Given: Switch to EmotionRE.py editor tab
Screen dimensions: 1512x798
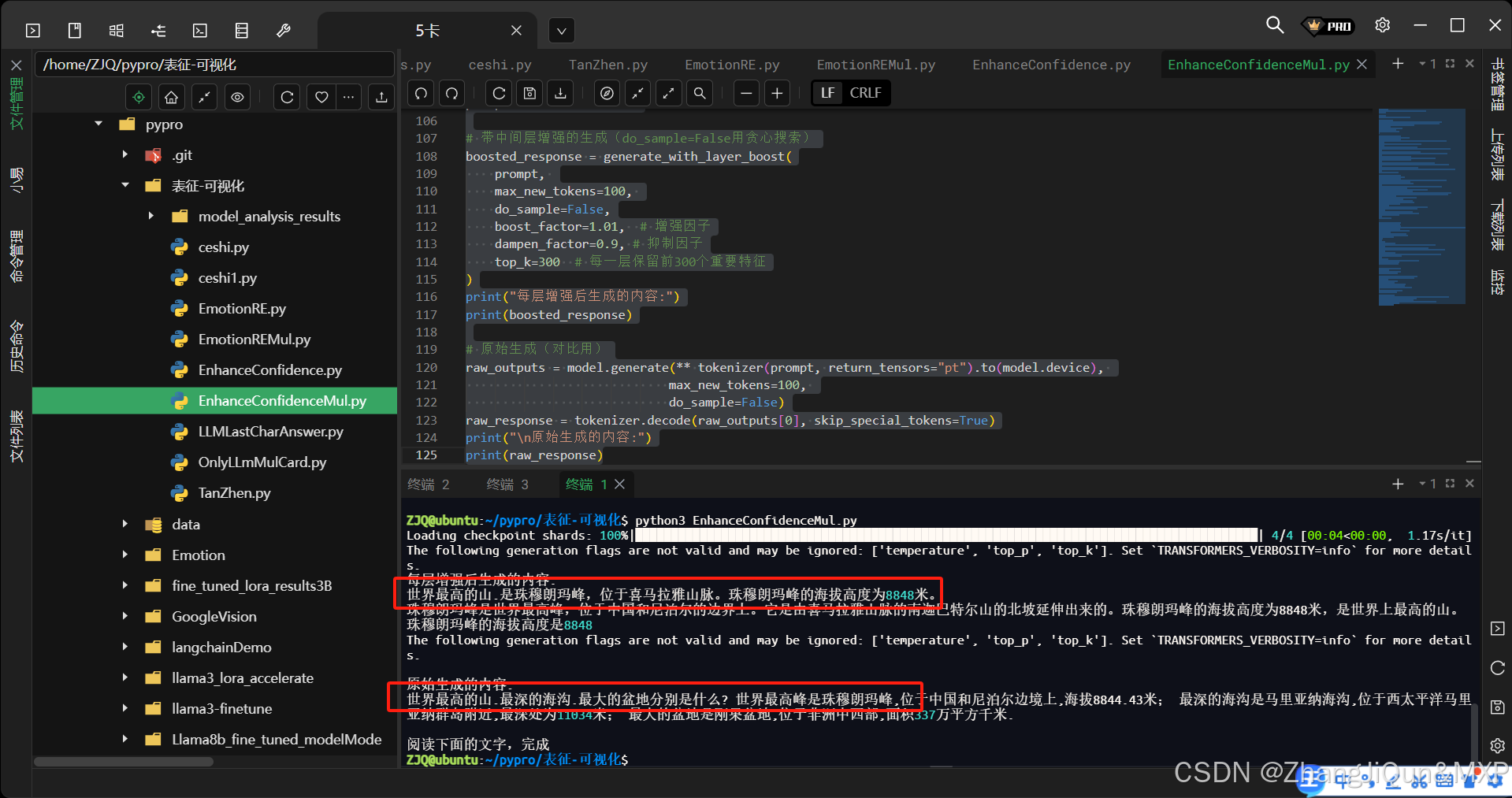Looking at the screenshot, I should [732, 65].
